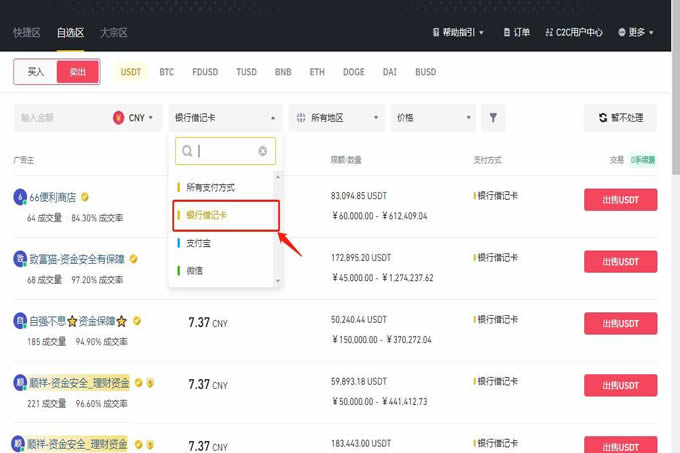
Task: Toggle to 买入 mode
Action: pyautogui.click(x=36, y=72)
